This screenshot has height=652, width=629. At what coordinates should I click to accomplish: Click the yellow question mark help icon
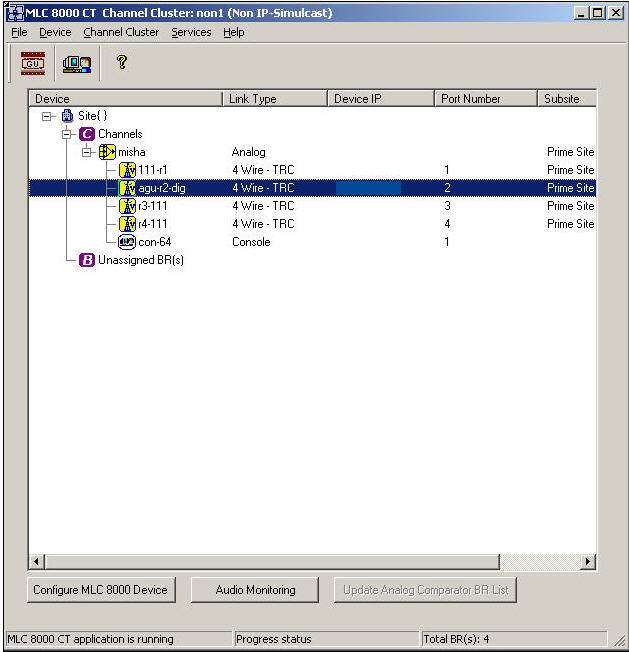tap(122, 63)
